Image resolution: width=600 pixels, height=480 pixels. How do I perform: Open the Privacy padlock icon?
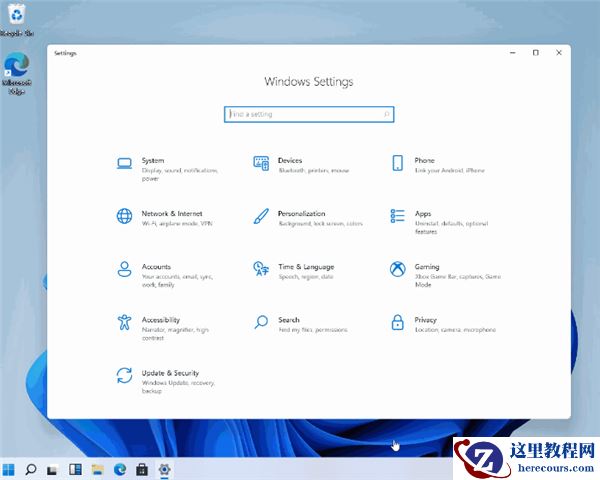click(398, 322)
